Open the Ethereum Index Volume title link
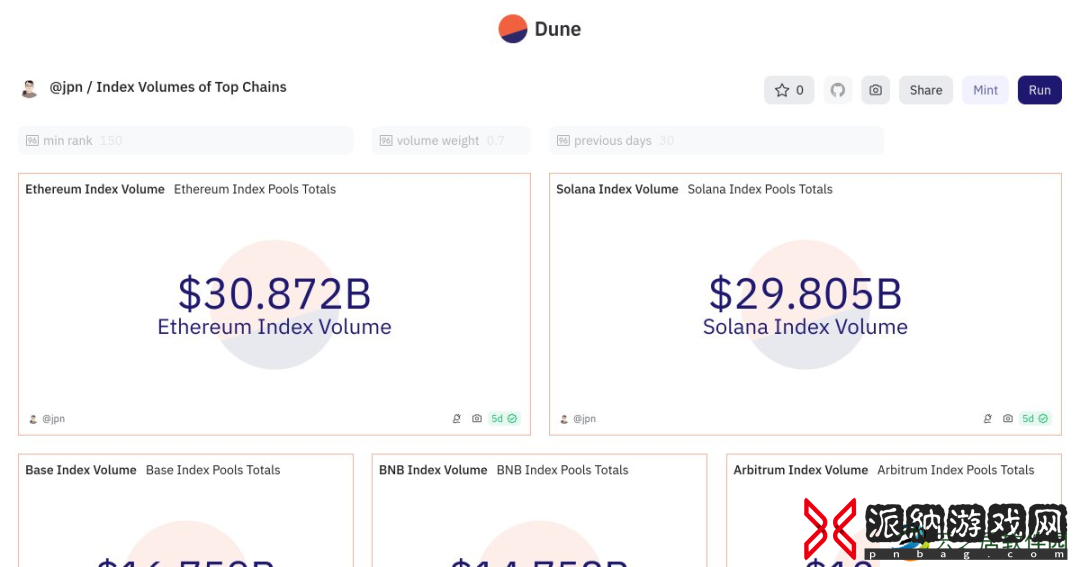 [x=95, y=189]
